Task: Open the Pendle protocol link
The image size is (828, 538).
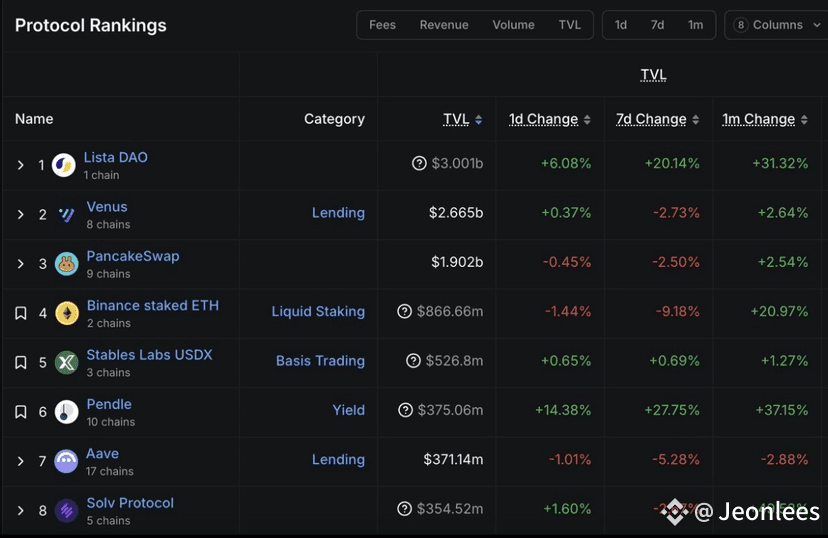Action: click(109, 404)
